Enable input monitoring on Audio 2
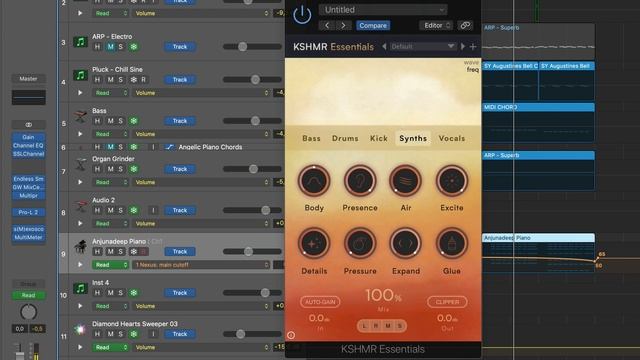Image resolution: width=640 pixels, height=360 pixels. [153, 211]
